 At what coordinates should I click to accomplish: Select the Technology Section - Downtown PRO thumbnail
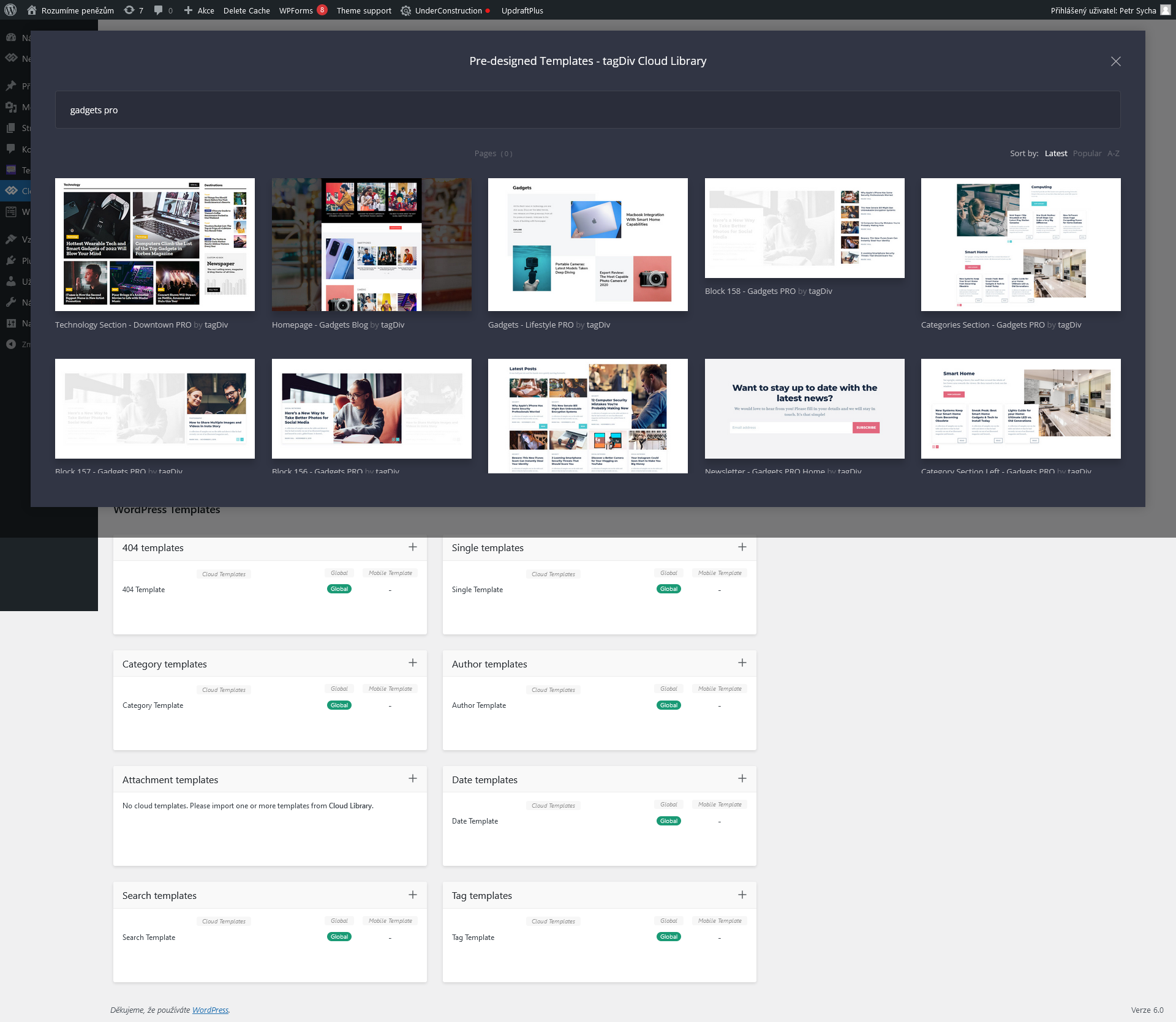click(155, 244)
